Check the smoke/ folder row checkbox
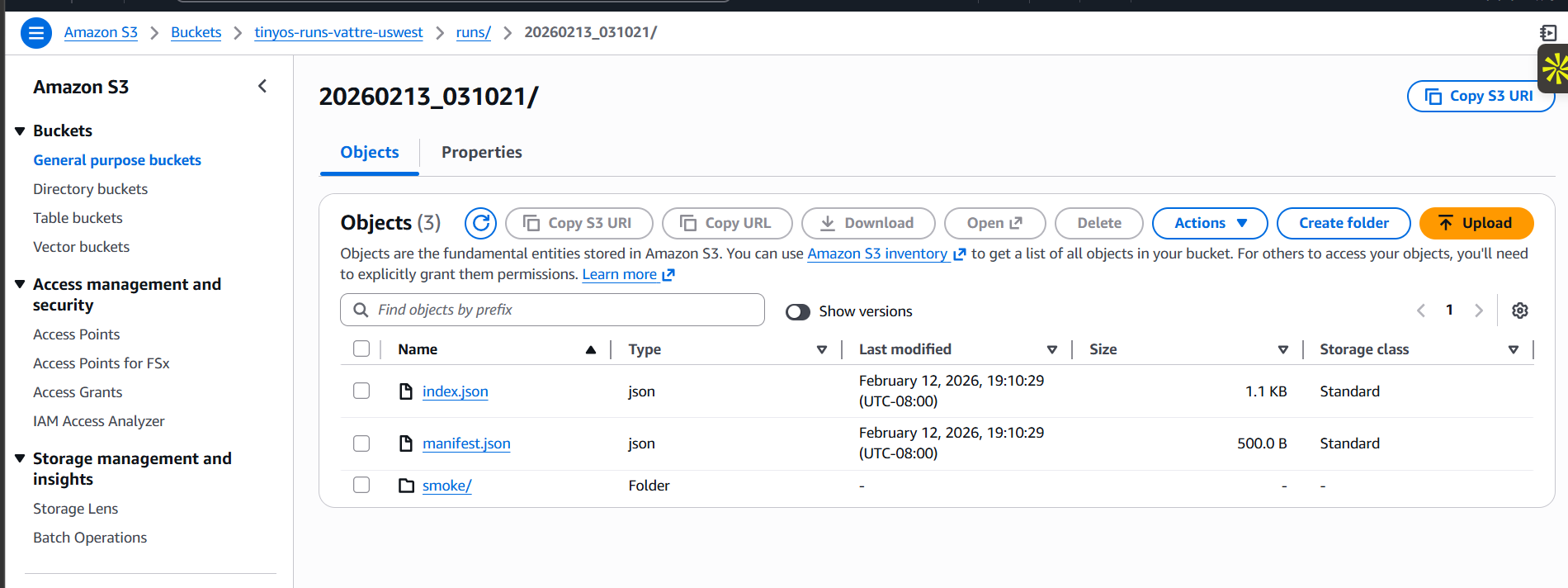 point(361,485)
